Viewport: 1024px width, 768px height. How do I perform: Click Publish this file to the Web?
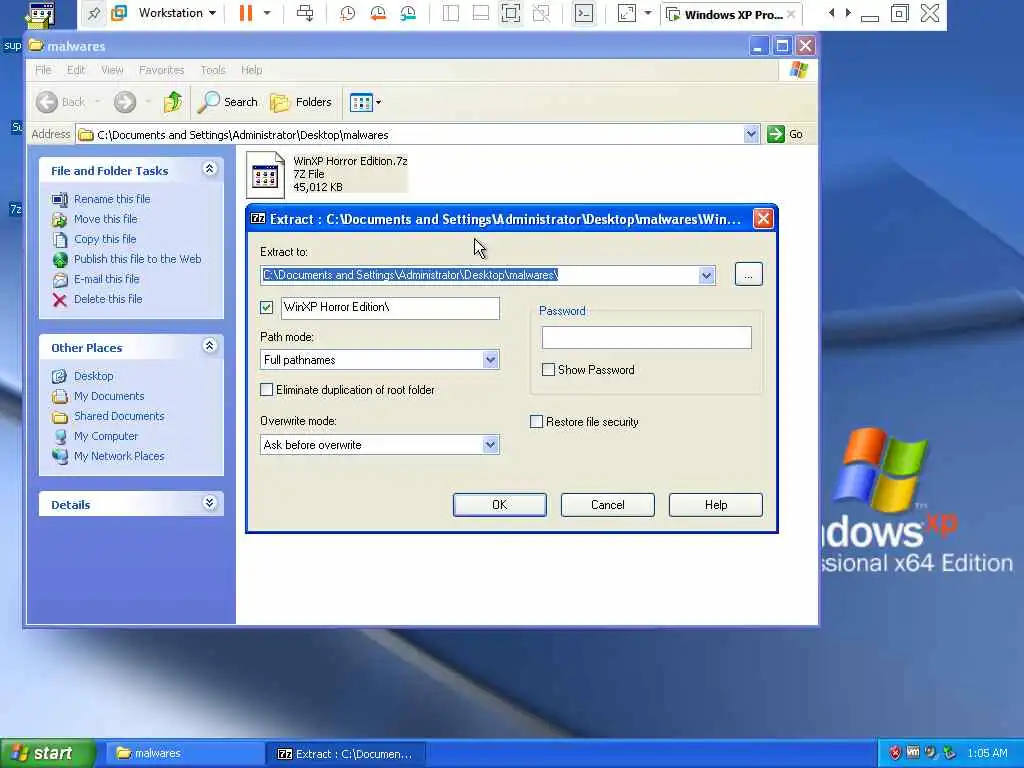[x=137, y=259]
